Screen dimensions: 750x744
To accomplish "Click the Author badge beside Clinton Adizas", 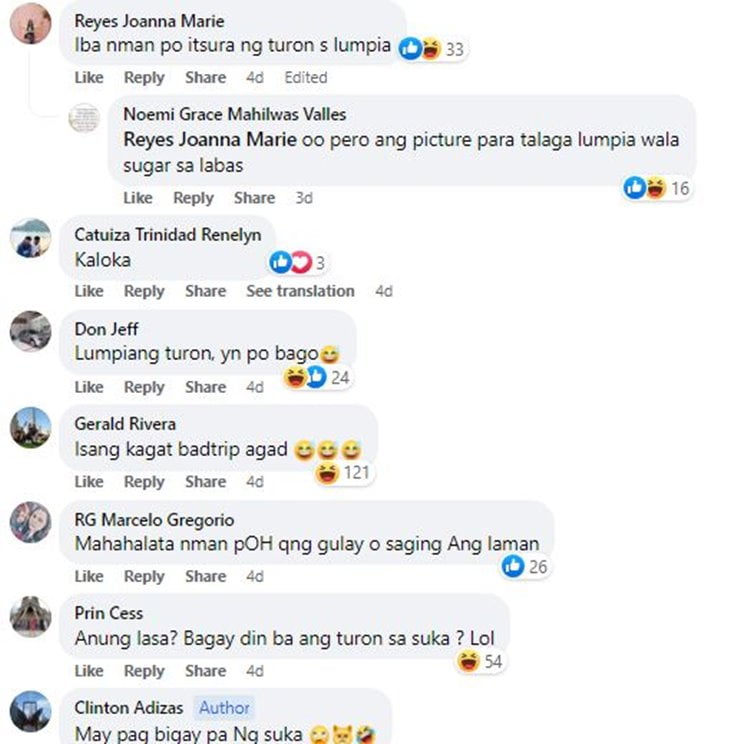I will tap(224, 708).
